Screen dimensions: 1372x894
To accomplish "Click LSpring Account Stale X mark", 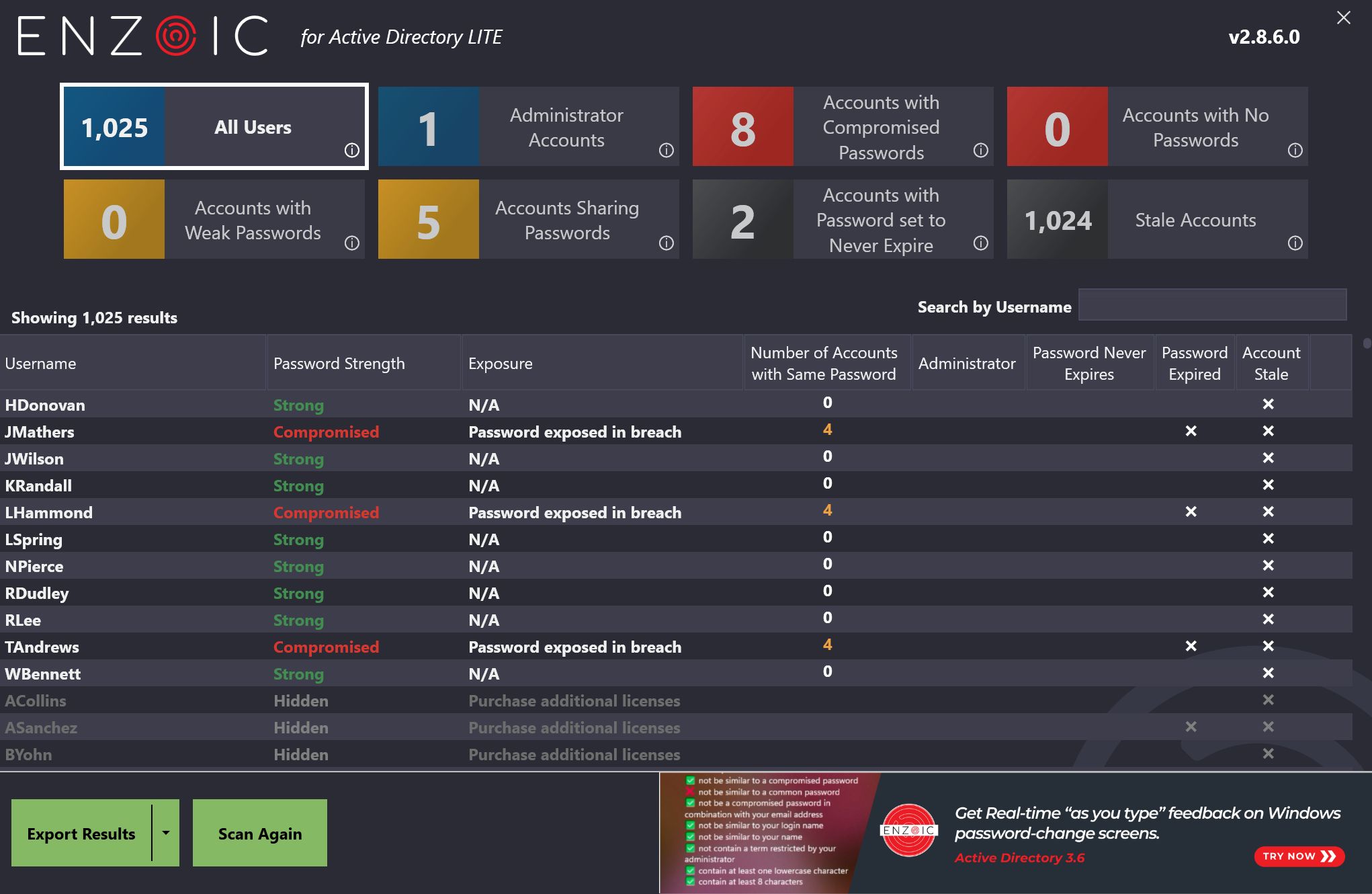I will click(1269, 538).
